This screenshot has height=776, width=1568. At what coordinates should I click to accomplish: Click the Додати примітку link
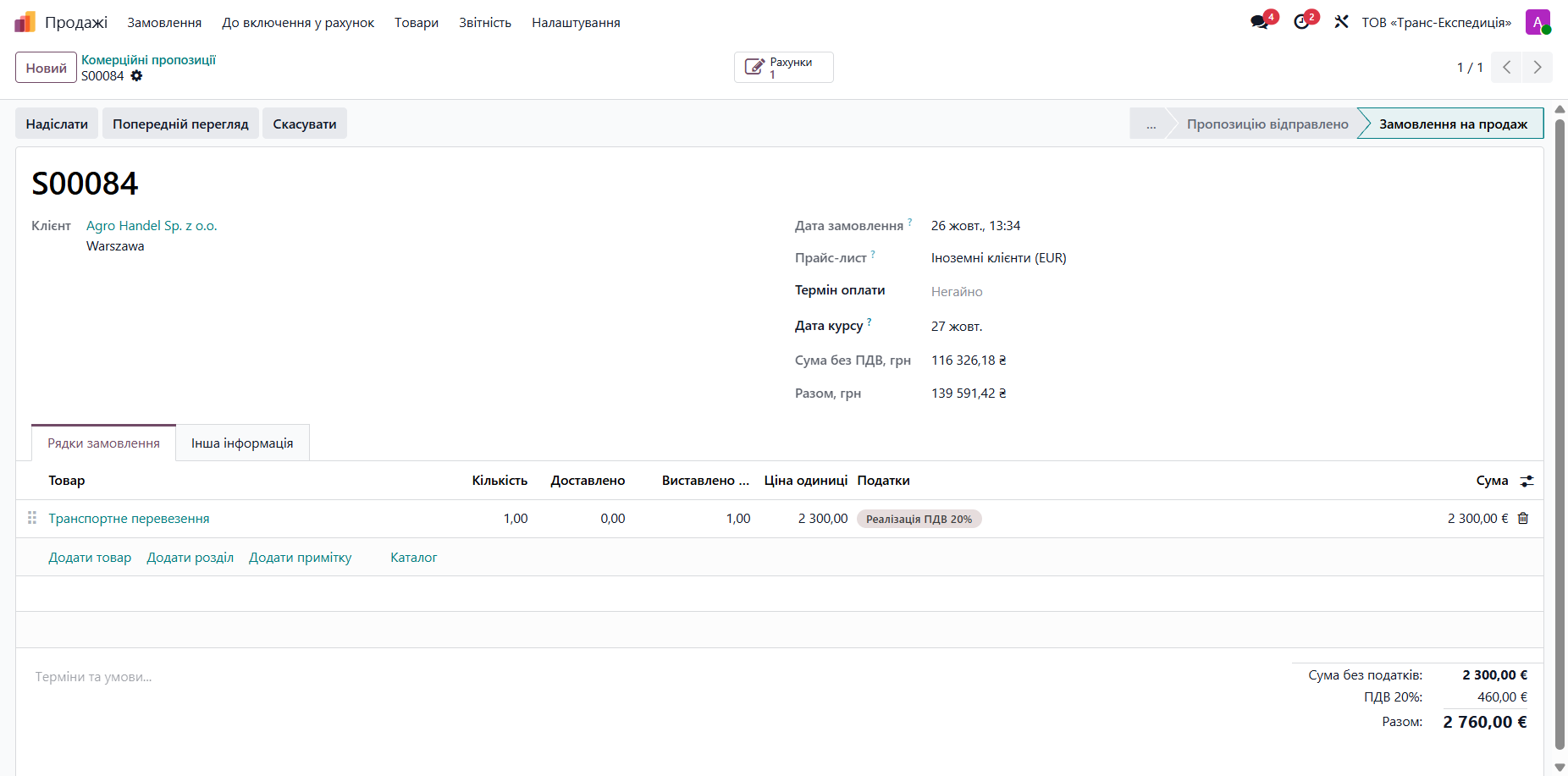click(x=300, y=558)
